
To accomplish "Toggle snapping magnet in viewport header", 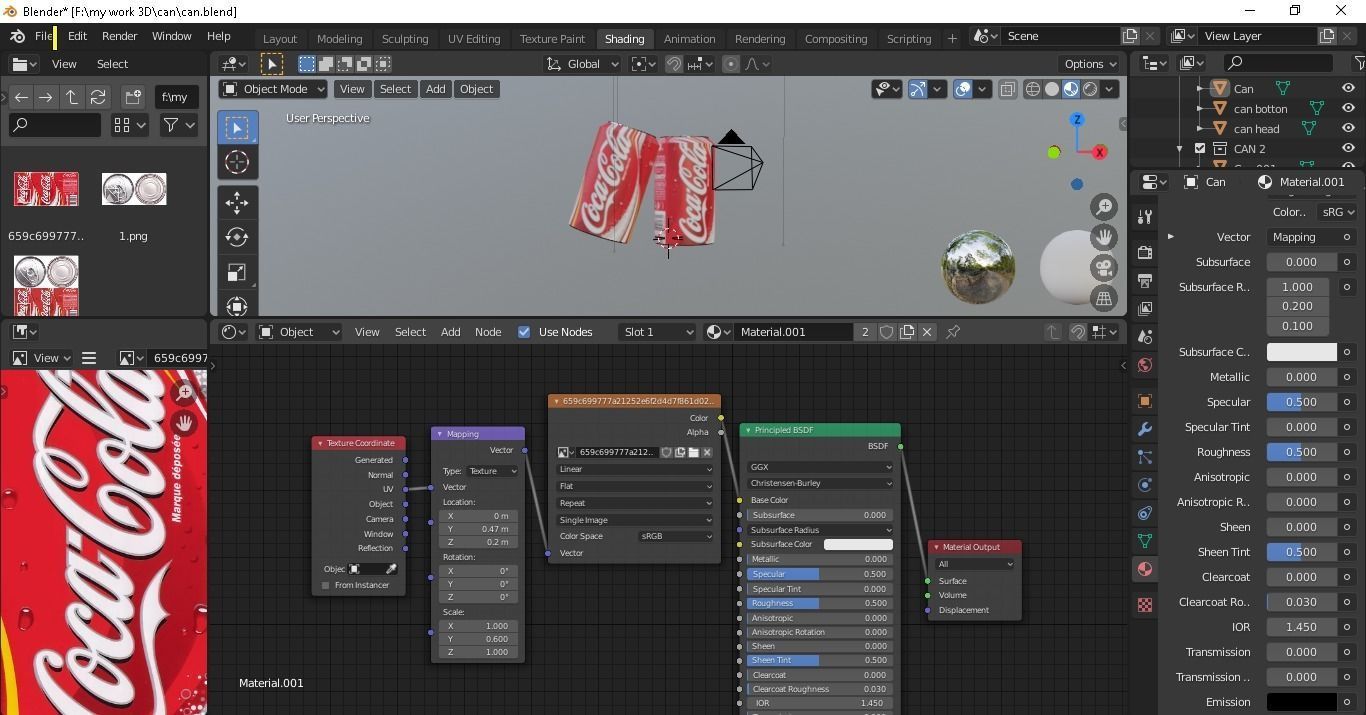I will click(675, 64).
